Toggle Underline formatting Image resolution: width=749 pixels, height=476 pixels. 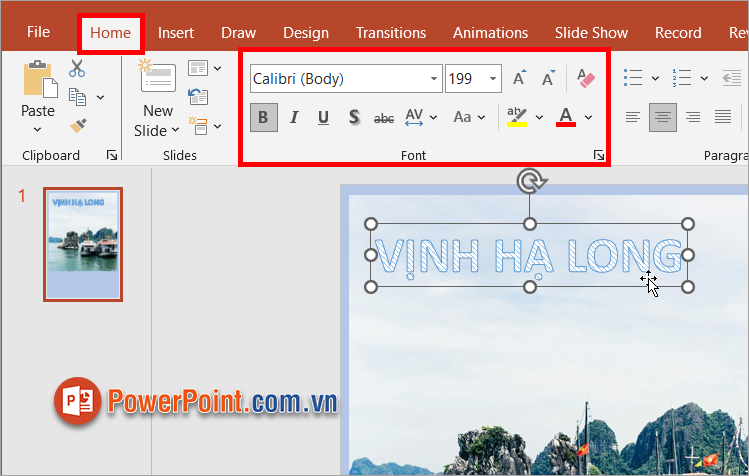pos(323,117)
